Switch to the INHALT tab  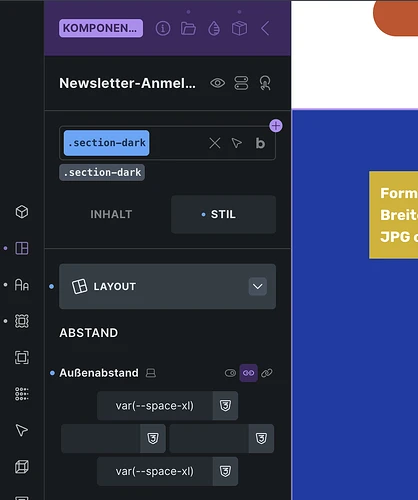pos(111,214)
